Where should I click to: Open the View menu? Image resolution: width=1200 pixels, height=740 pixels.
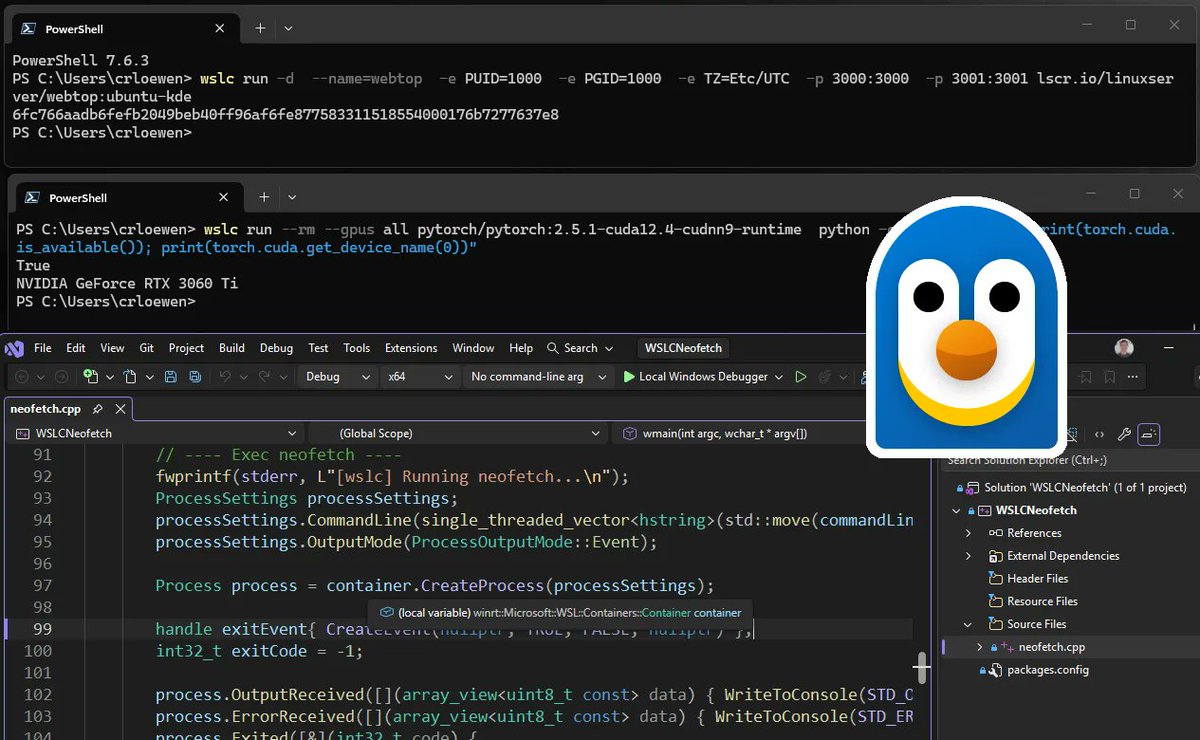click(112, 348)
